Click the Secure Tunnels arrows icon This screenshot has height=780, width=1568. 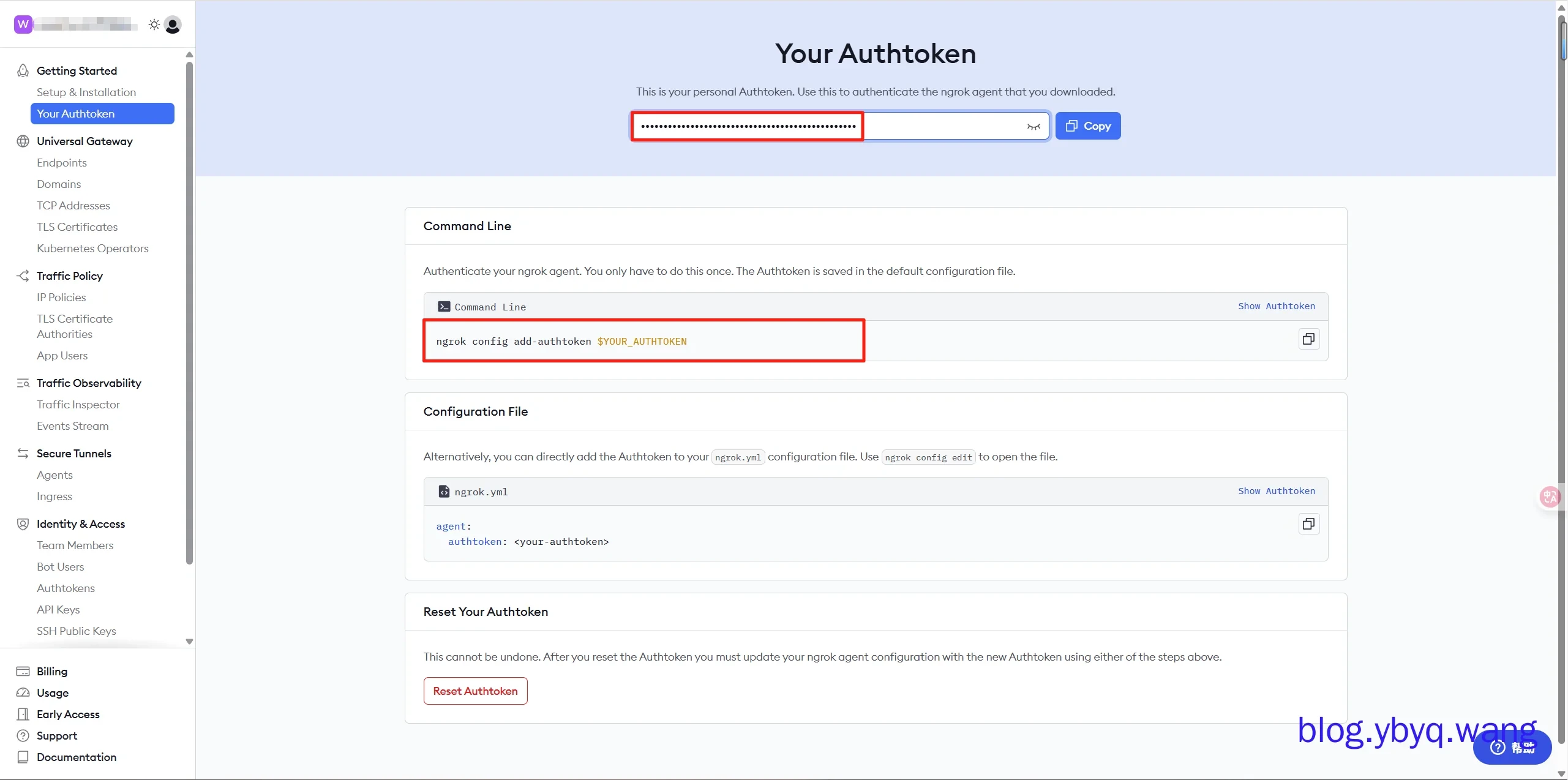pos(23,453)
